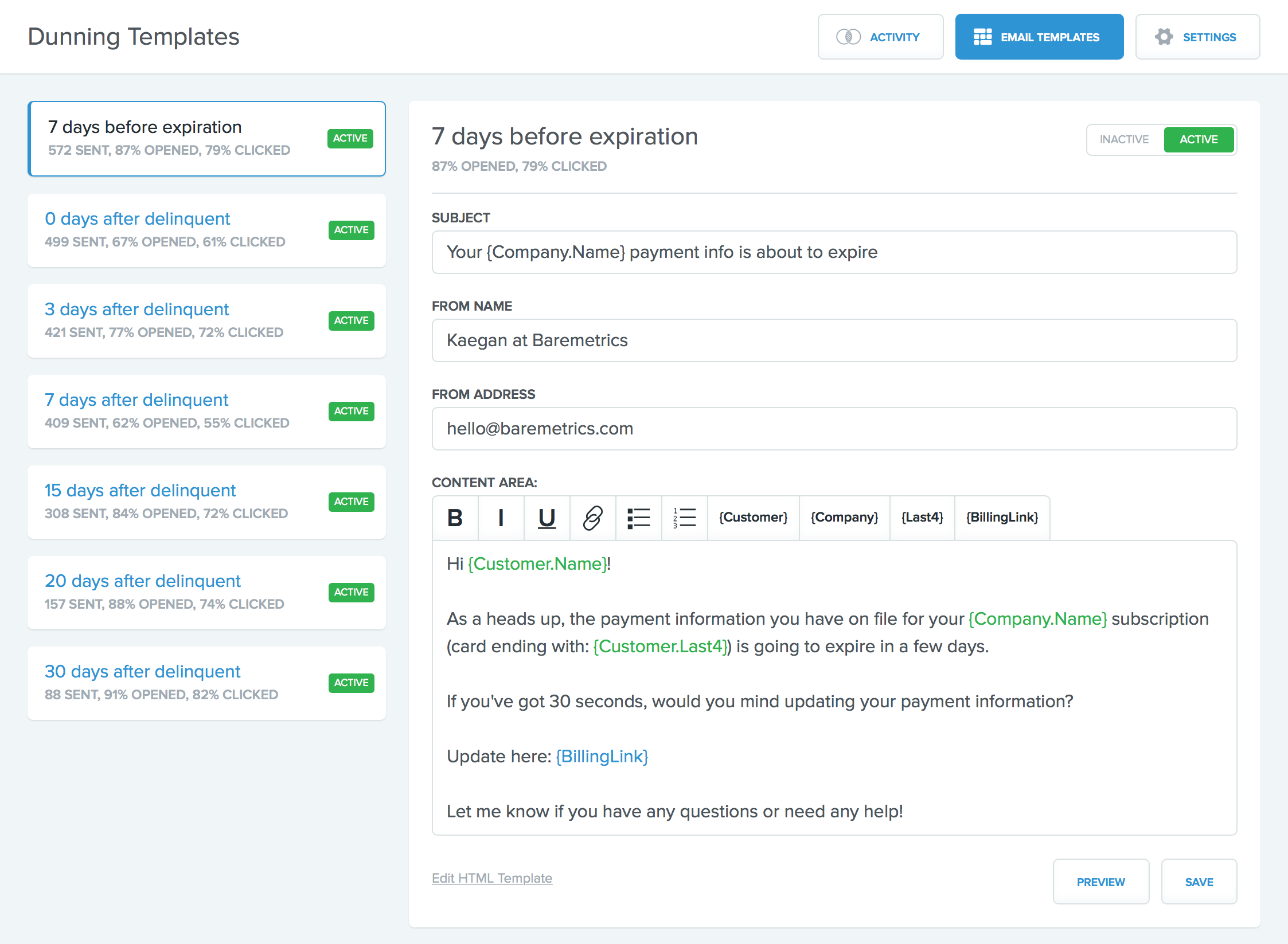Set template to Active
1288x944 pixels.
pyautogui.click(x=1199, y=140)
